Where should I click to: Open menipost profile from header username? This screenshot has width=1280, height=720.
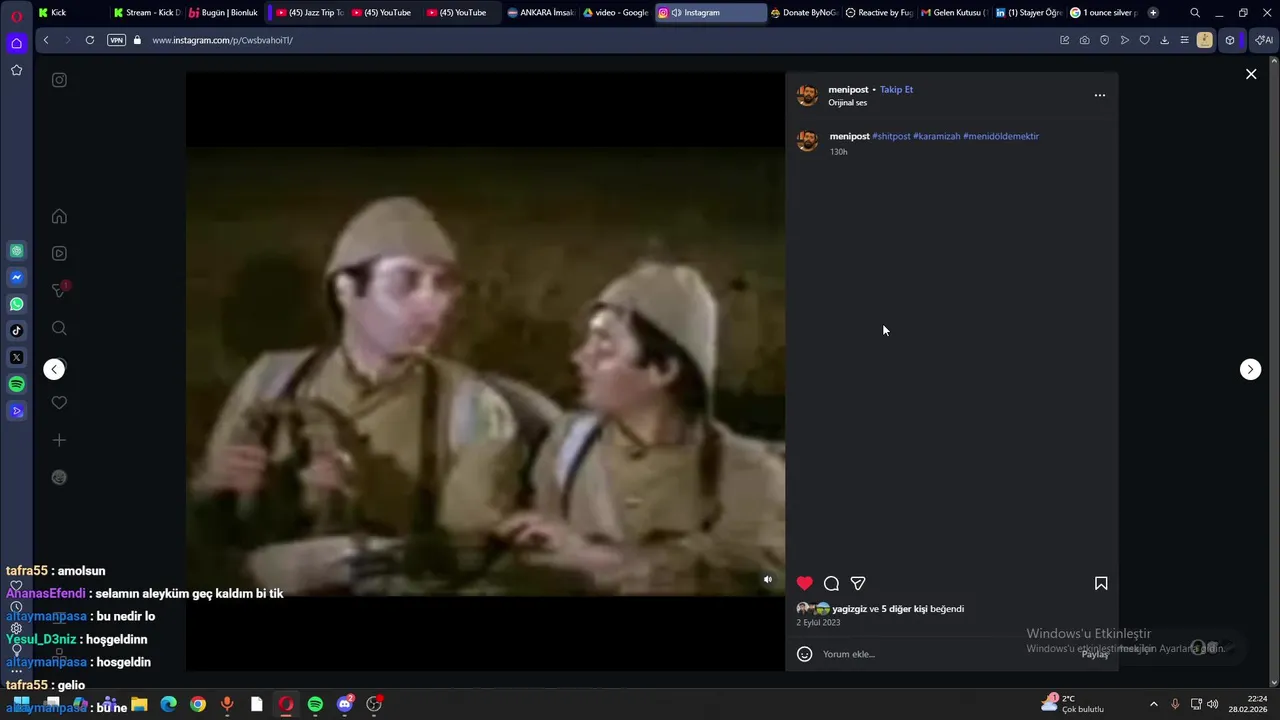coord(848,89)
